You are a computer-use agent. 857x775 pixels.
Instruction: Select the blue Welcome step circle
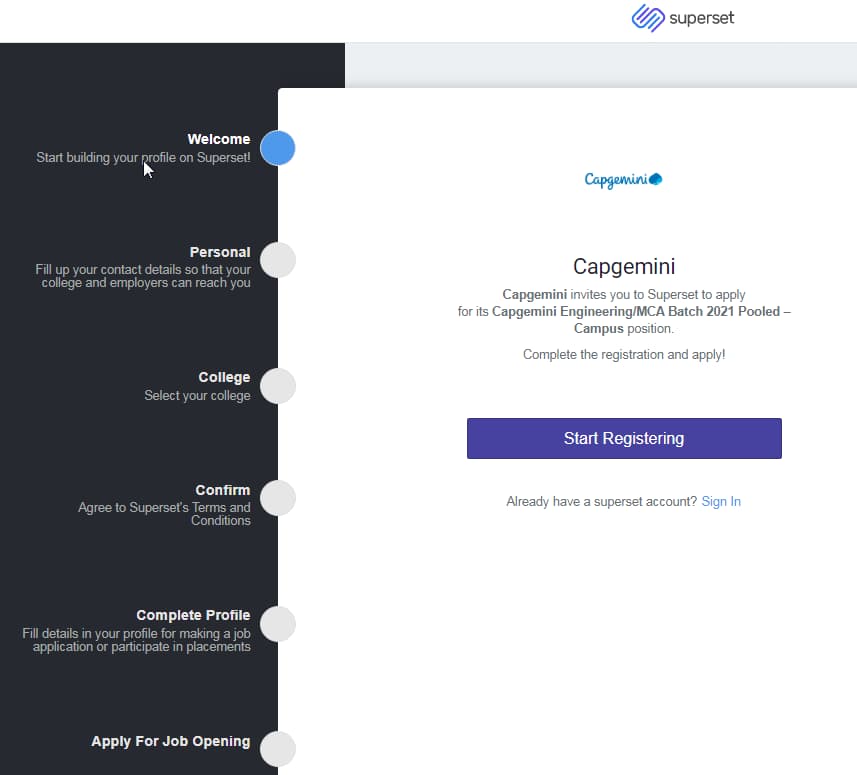(x=278, y=148)
